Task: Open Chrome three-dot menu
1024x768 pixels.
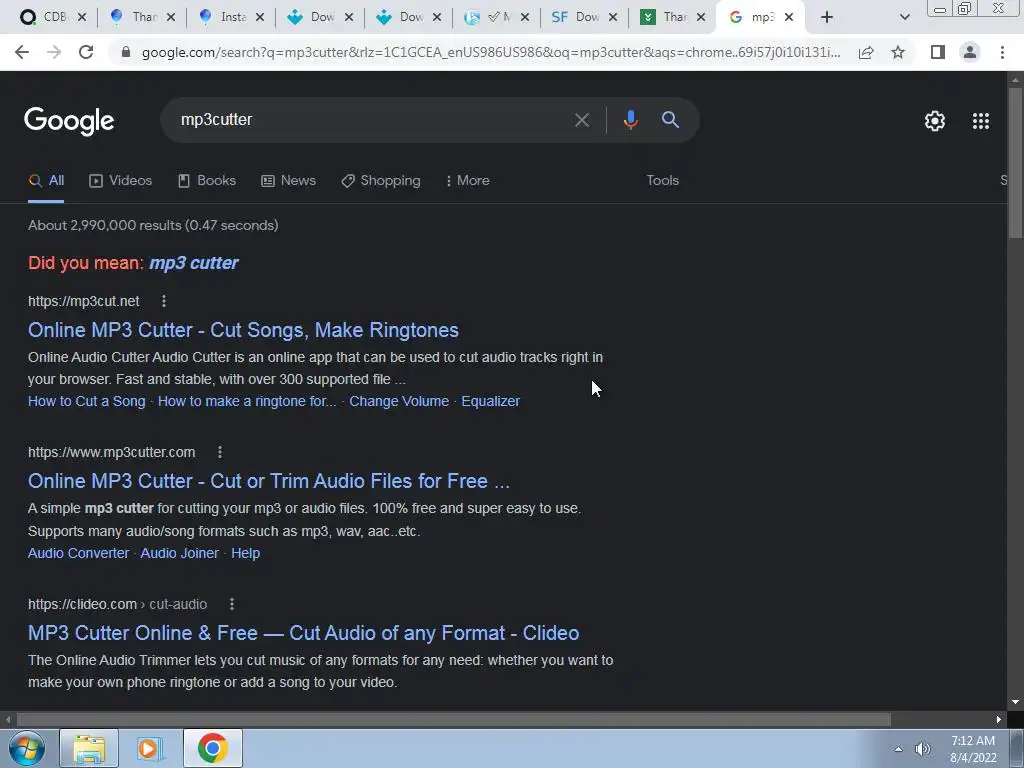Action: [x=1002, y=52]
